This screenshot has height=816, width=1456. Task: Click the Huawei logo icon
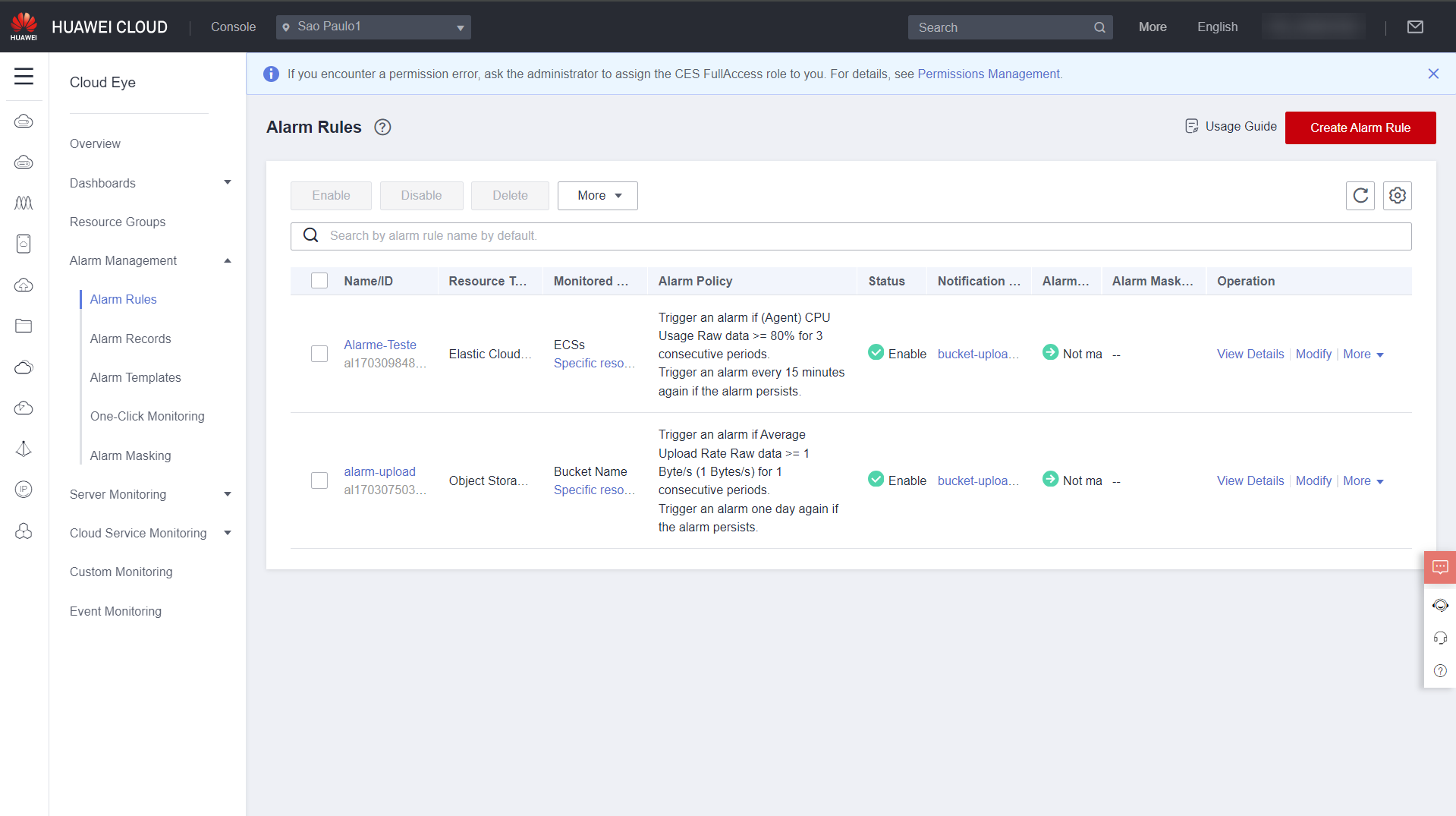click(24, 27)
